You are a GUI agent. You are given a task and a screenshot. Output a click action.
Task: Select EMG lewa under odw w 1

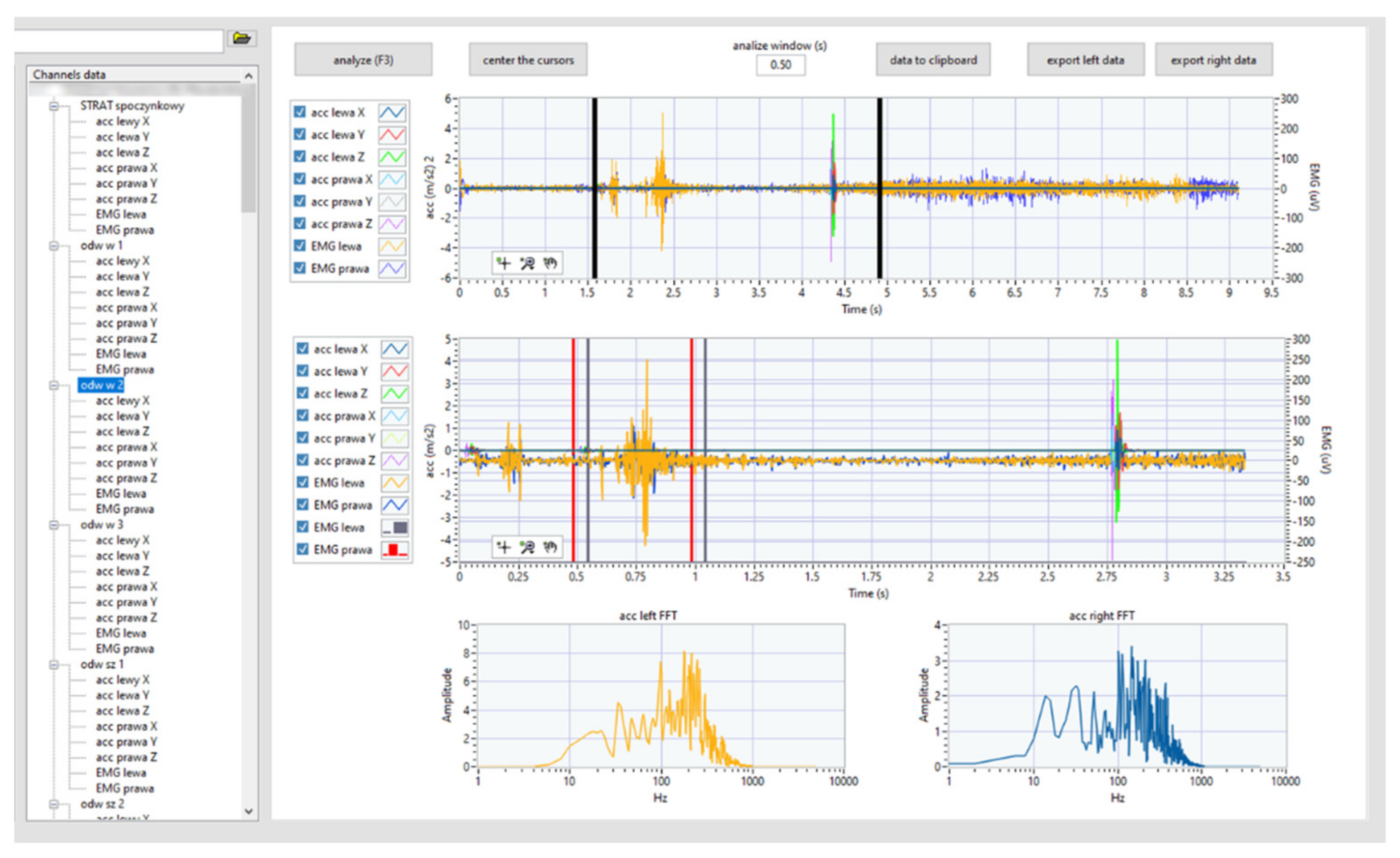[120, 354]
